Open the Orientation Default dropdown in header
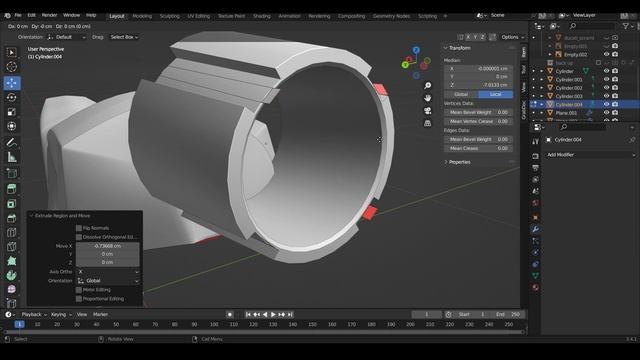Viewport: 640px width, 360px height. 67,37
